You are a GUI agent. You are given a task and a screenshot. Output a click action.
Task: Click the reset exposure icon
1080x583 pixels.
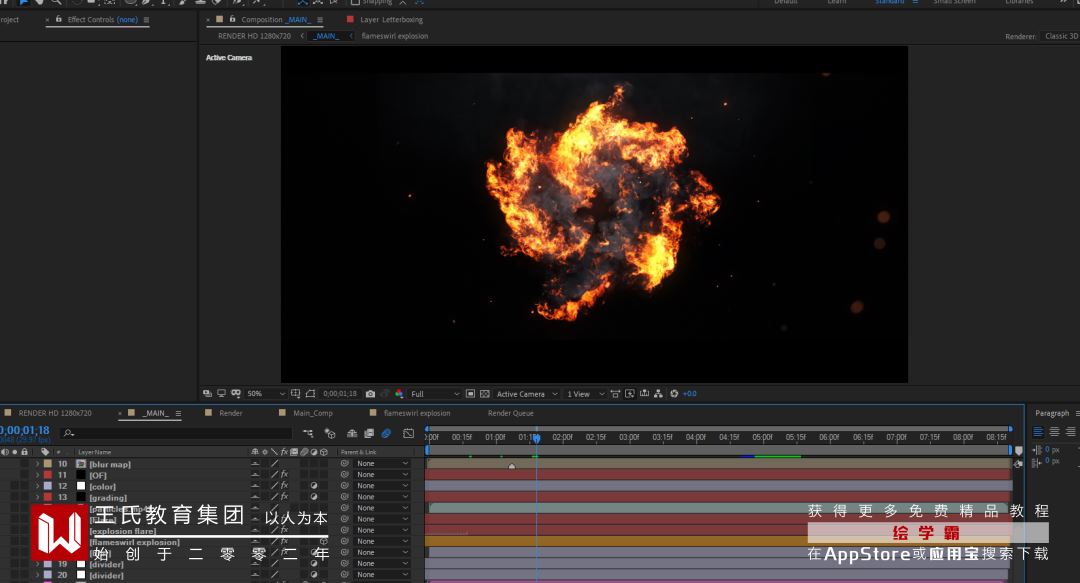[x=674, y=394]
